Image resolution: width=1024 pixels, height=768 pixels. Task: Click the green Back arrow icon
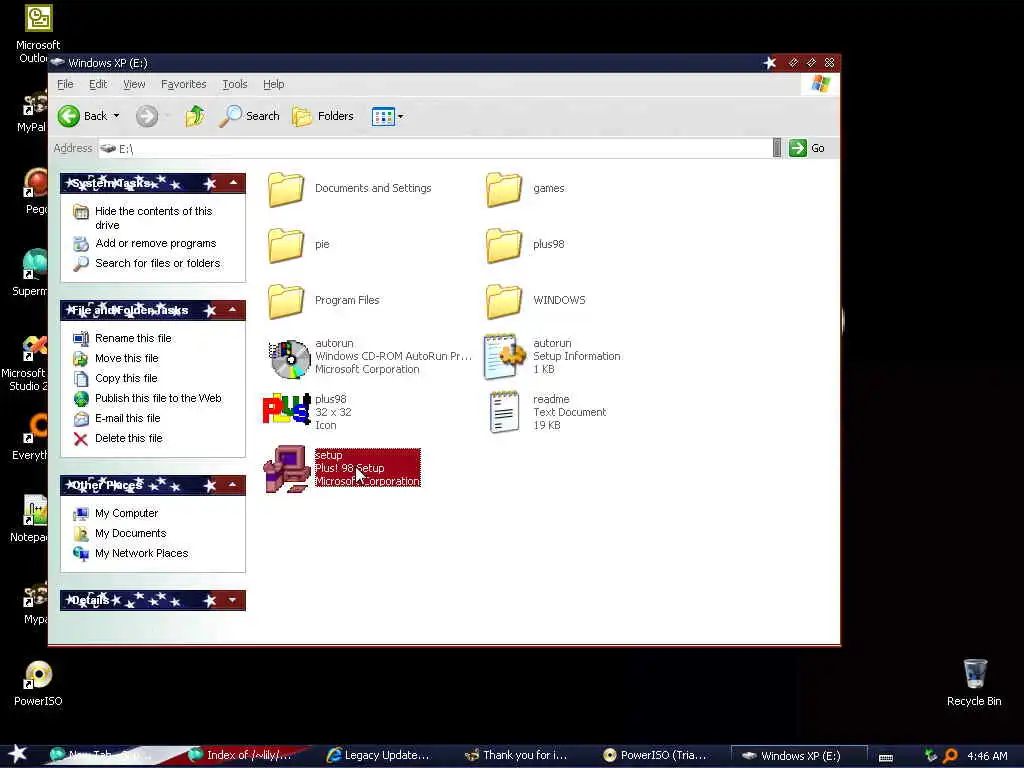pyautogui.click(x=69, y=116)
